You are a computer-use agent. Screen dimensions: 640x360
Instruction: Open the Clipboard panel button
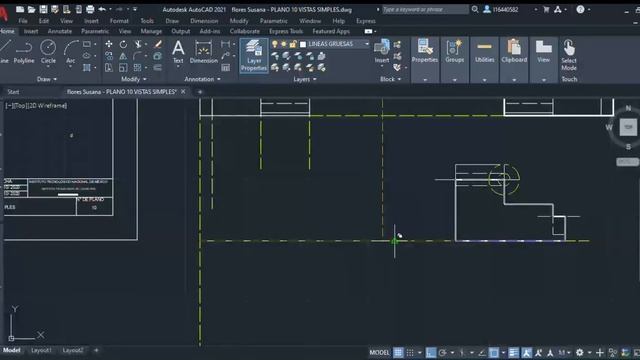coord(514,51)
